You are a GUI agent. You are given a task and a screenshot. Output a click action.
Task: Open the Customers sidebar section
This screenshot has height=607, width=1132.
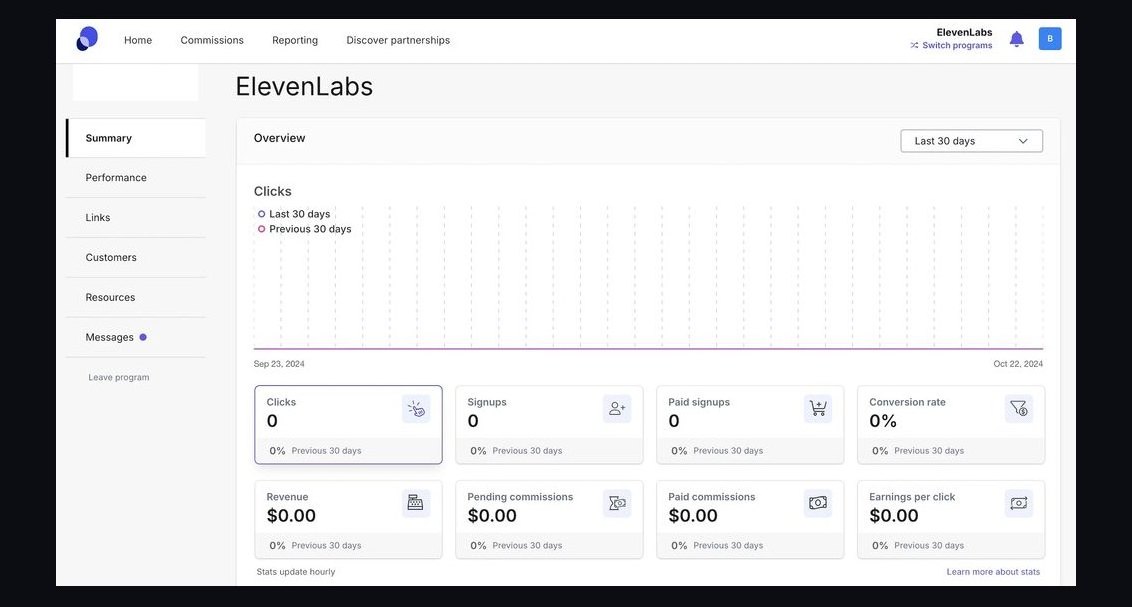tap(136, 257)
